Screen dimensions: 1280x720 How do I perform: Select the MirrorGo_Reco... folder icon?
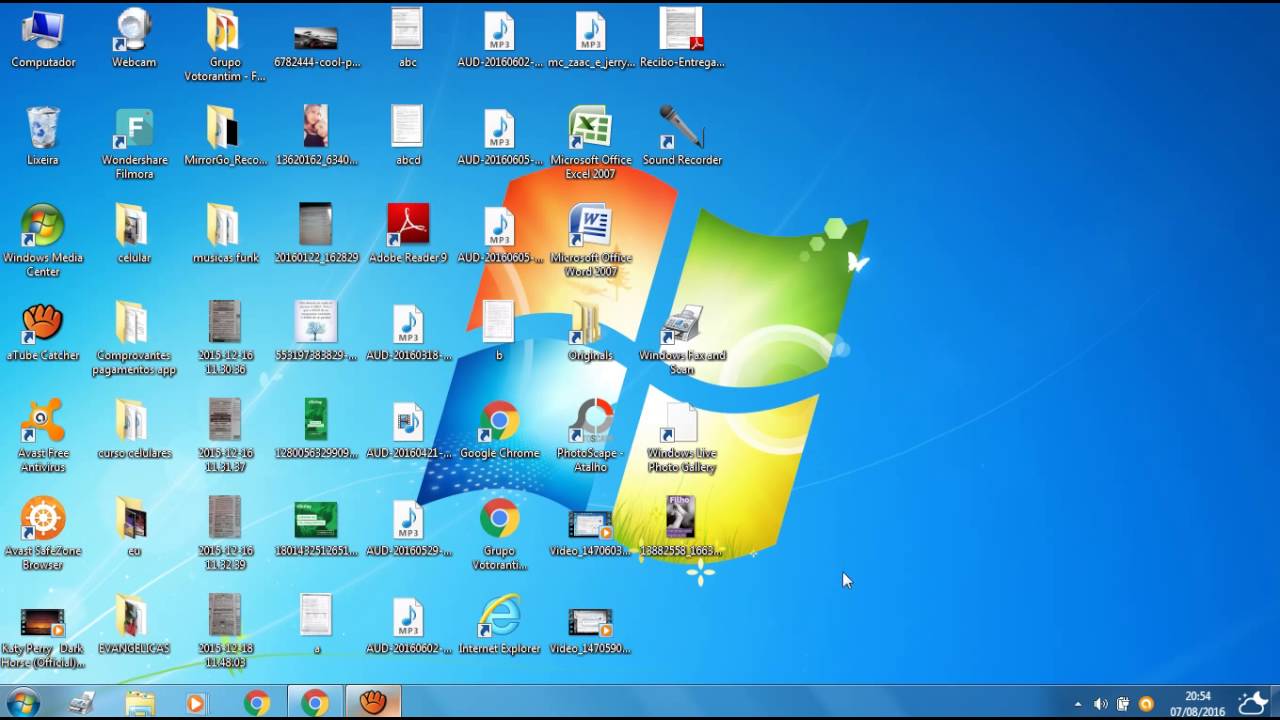[x=225, y=135]
